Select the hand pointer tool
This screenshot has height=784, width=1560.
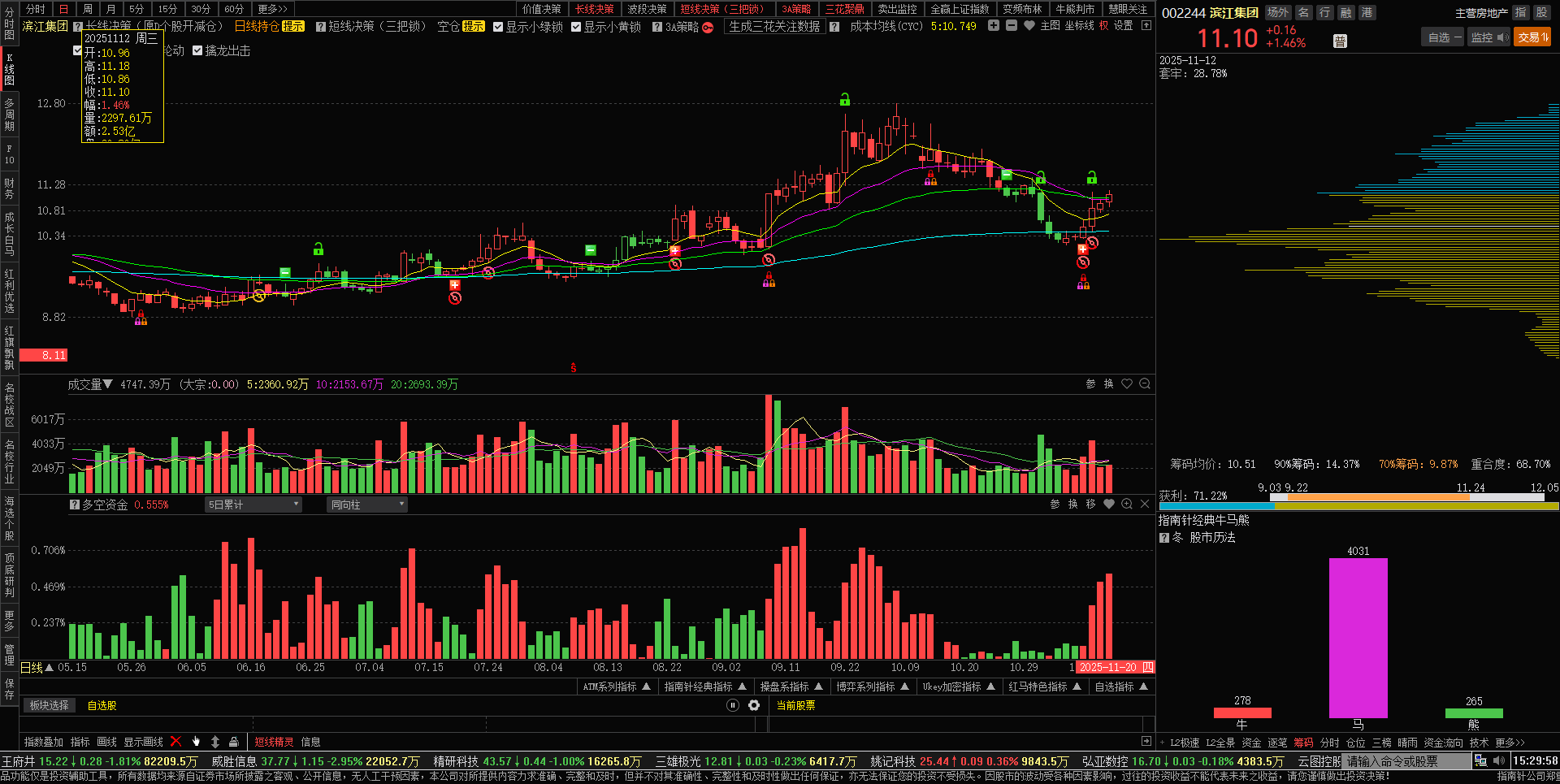(x=196, y=742)
